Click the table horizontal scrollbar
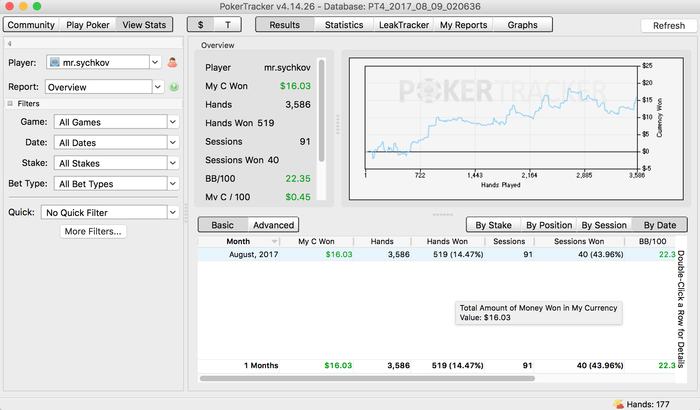This screenshot has width=700, height=410. coord(367,378)
